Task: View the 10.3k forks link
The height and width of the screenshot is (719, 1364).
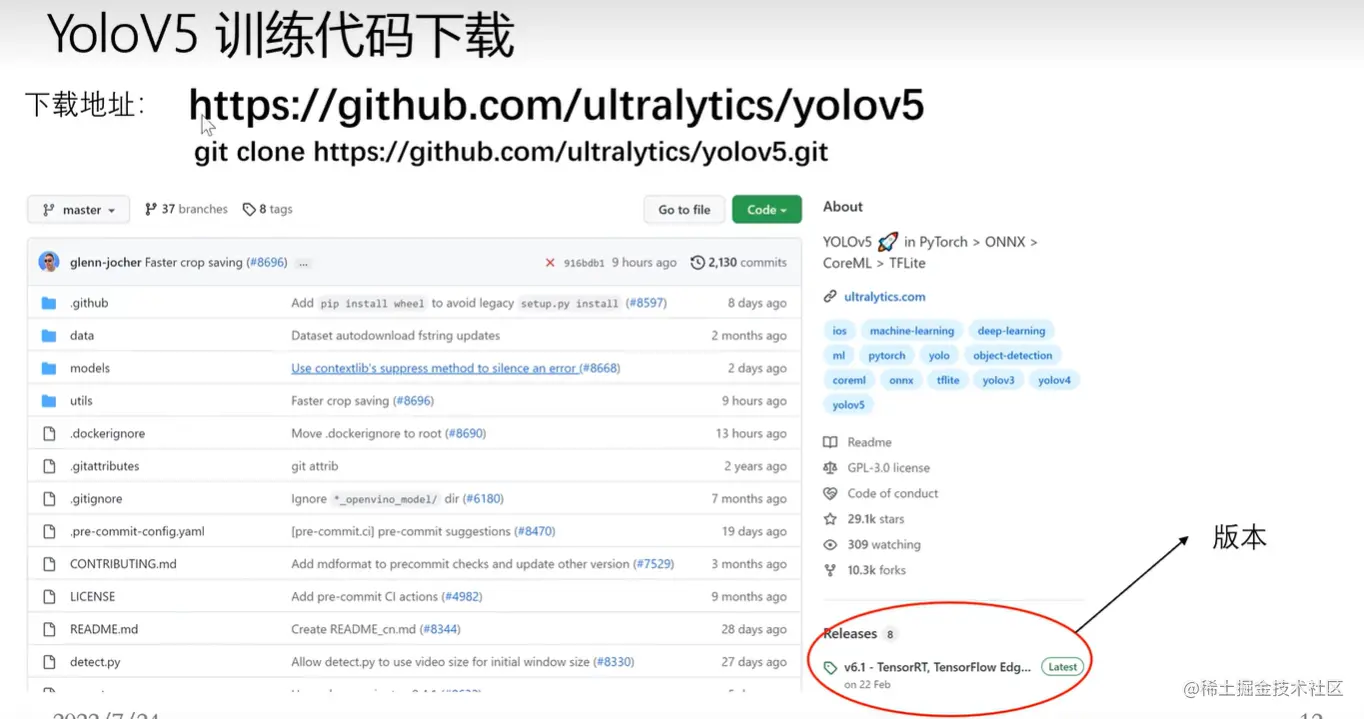Action: [x=877, y=570]
